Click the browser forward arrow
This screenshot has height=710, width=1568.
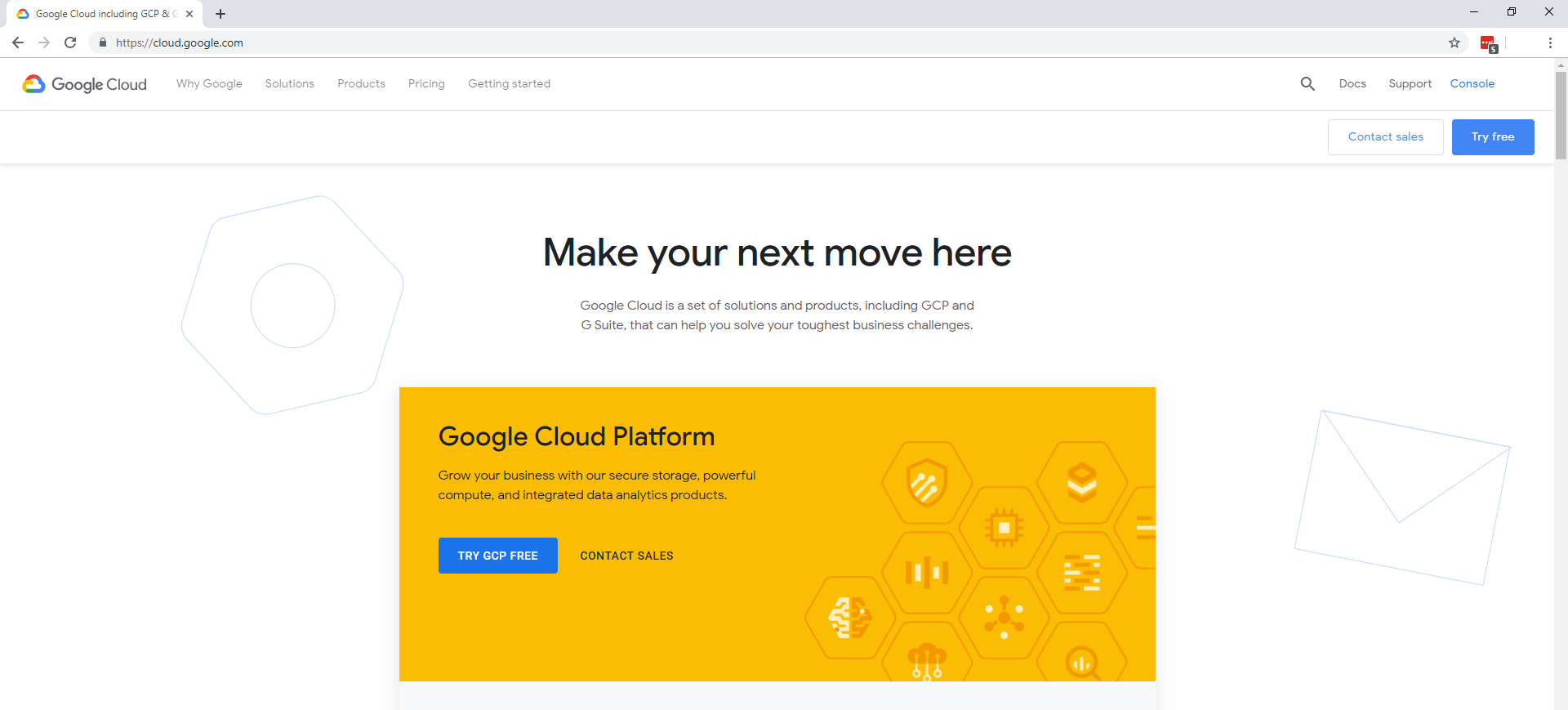tap(44, 42)
